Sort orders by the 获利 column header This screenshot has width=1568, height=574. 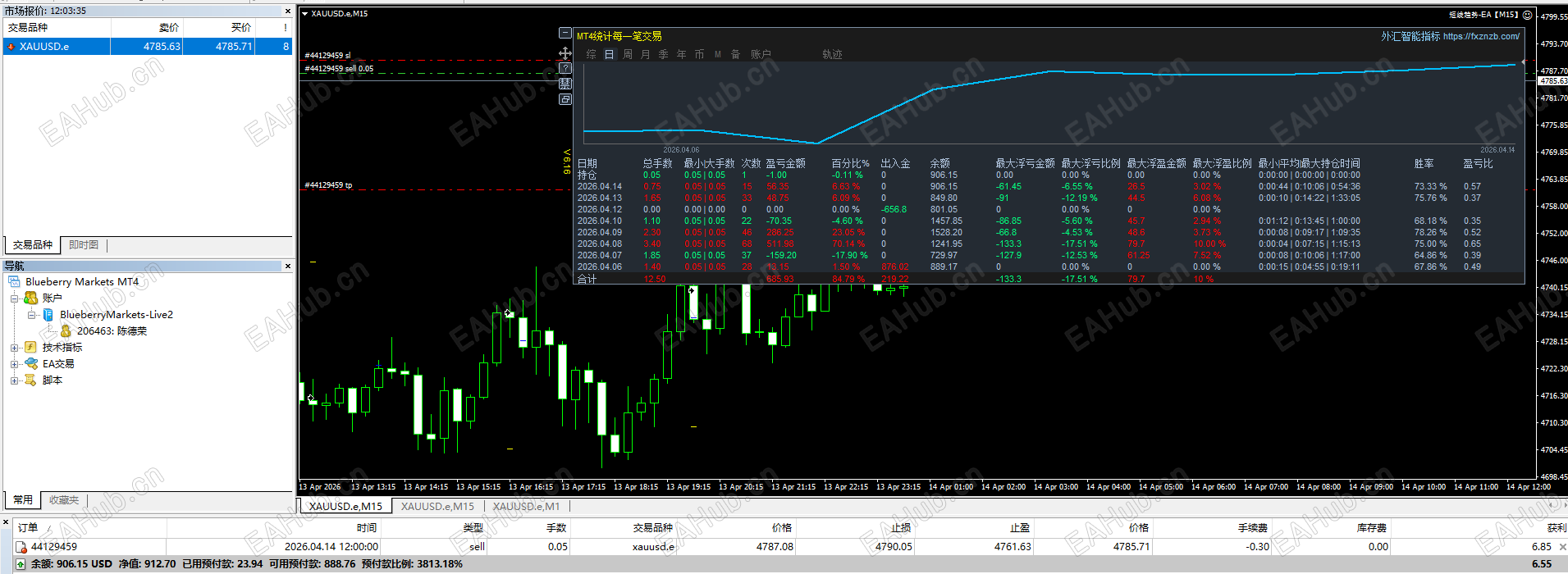click(x=1556, y=527)
